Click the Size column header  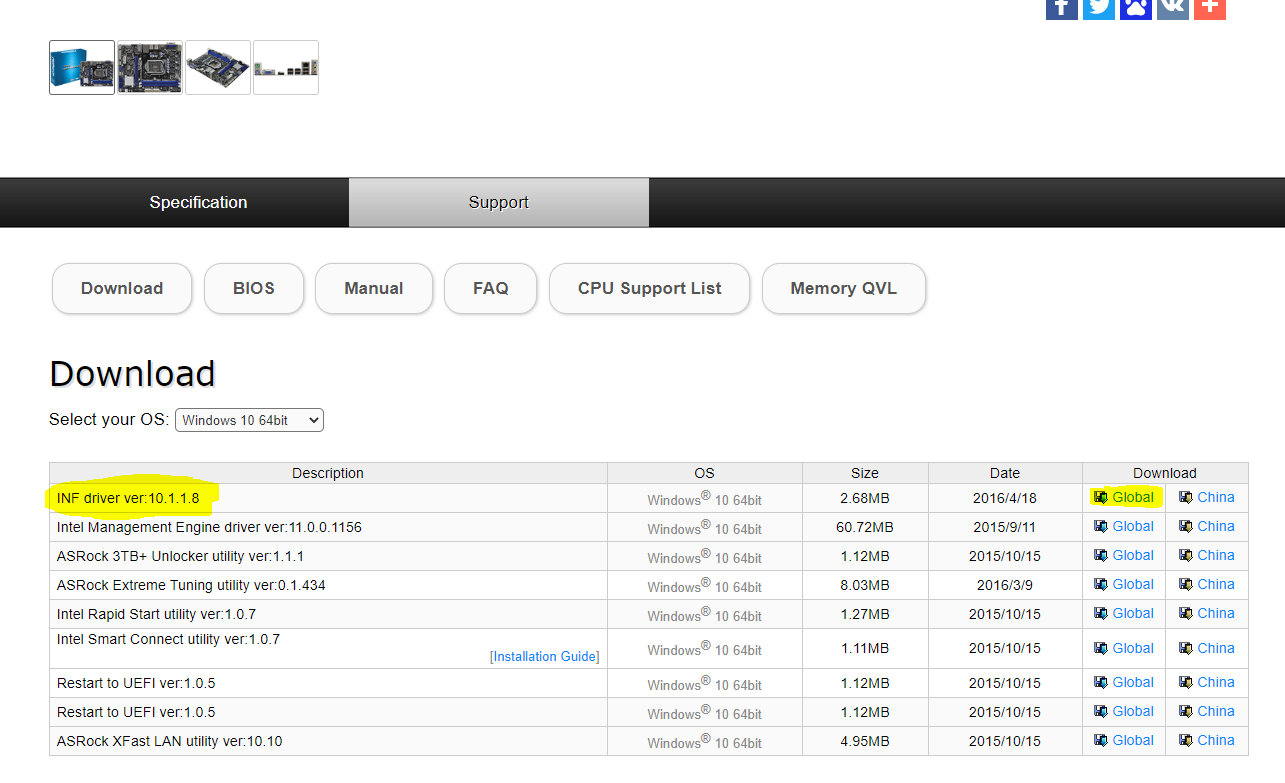(x=865, y=473)
